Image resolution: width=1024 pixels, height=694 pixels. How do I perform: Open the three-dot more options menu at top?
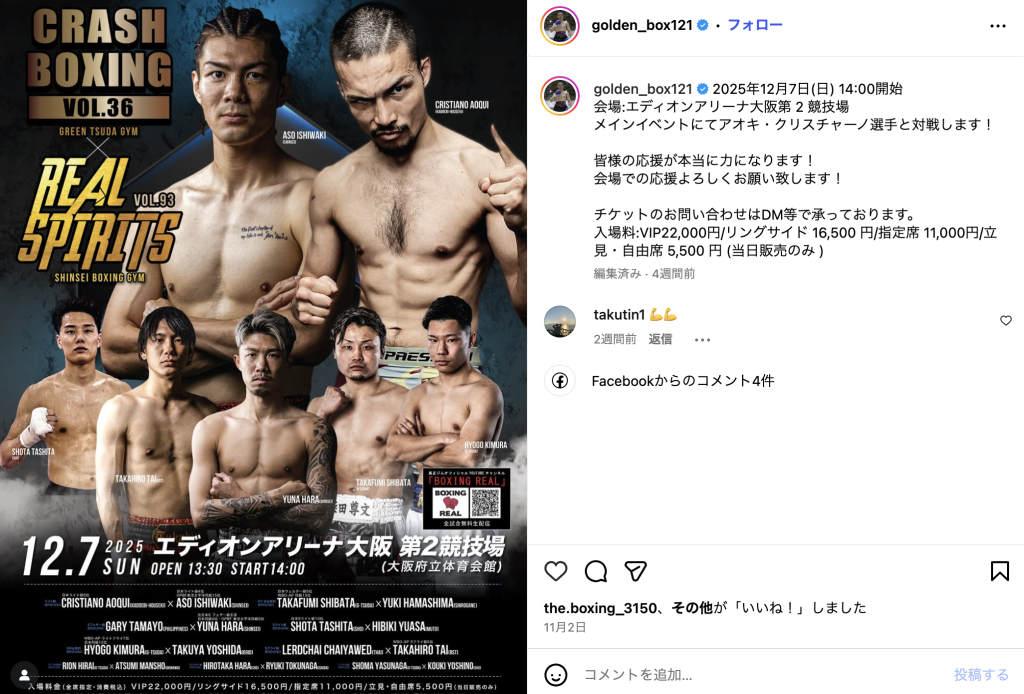998,25
